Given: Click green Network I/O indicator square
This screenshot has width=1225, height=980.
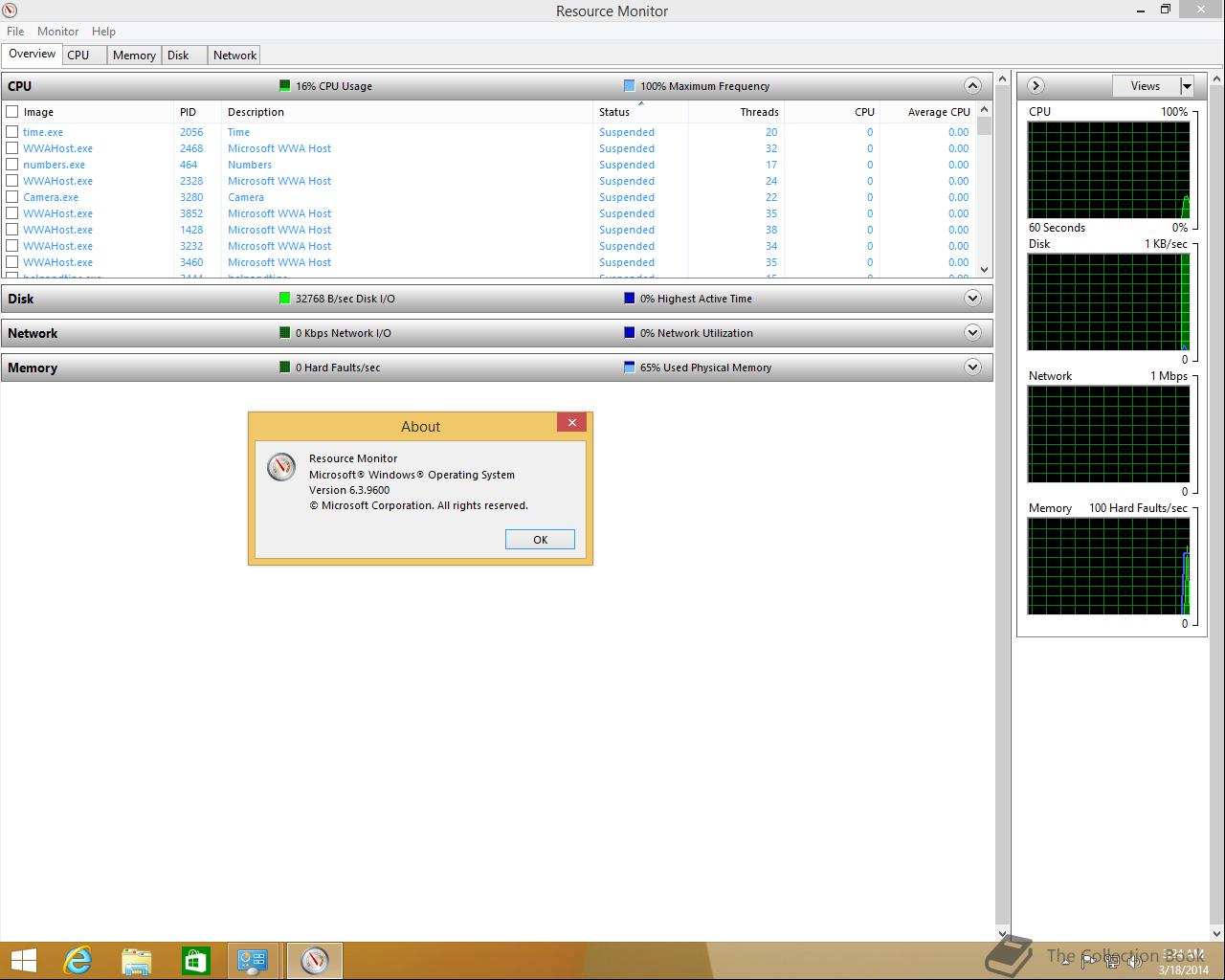Looking at the screenshot, I should pos(284,333).
